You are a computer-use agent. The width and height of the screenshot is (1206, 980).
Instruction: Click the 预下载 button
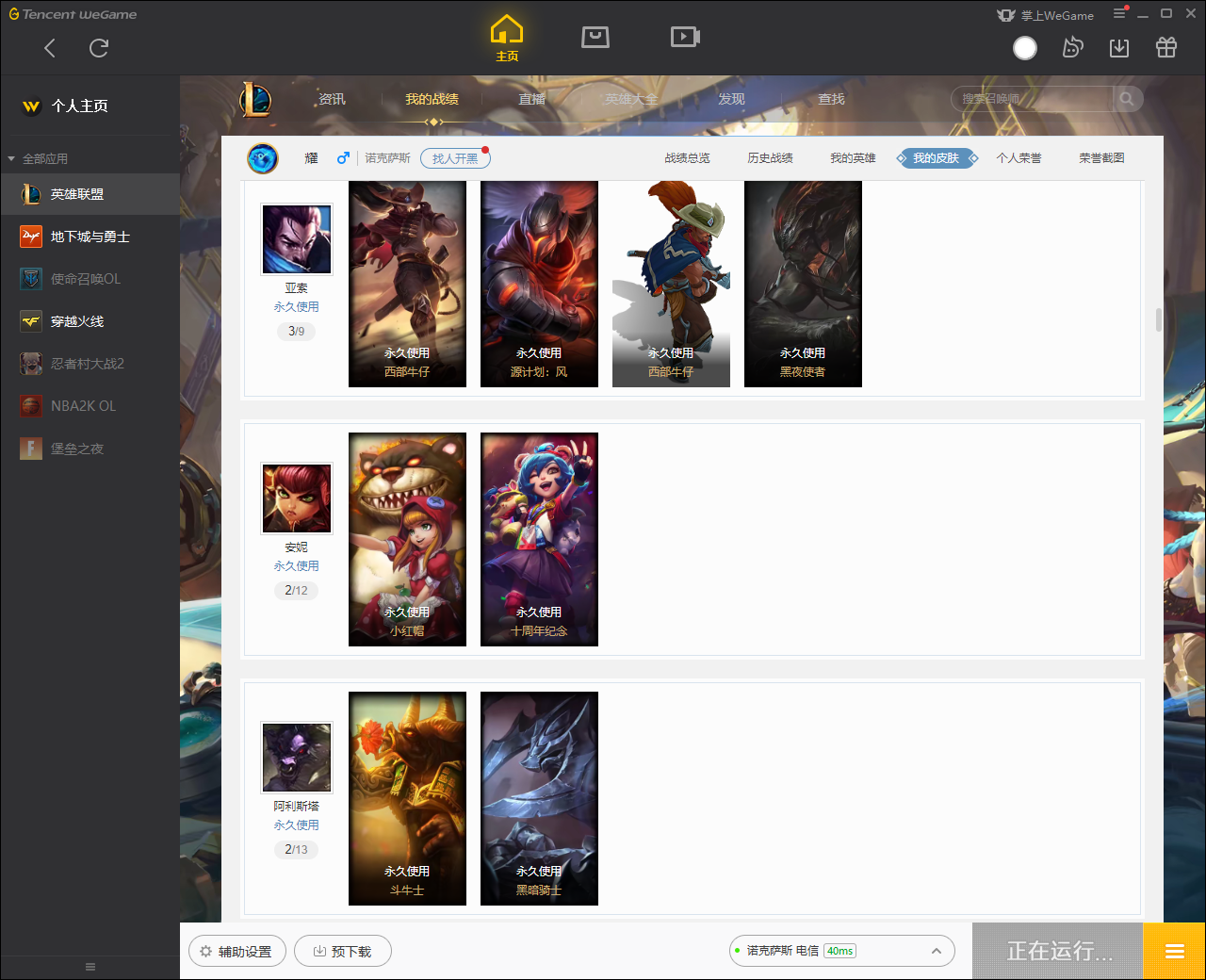tap(343, 952)
